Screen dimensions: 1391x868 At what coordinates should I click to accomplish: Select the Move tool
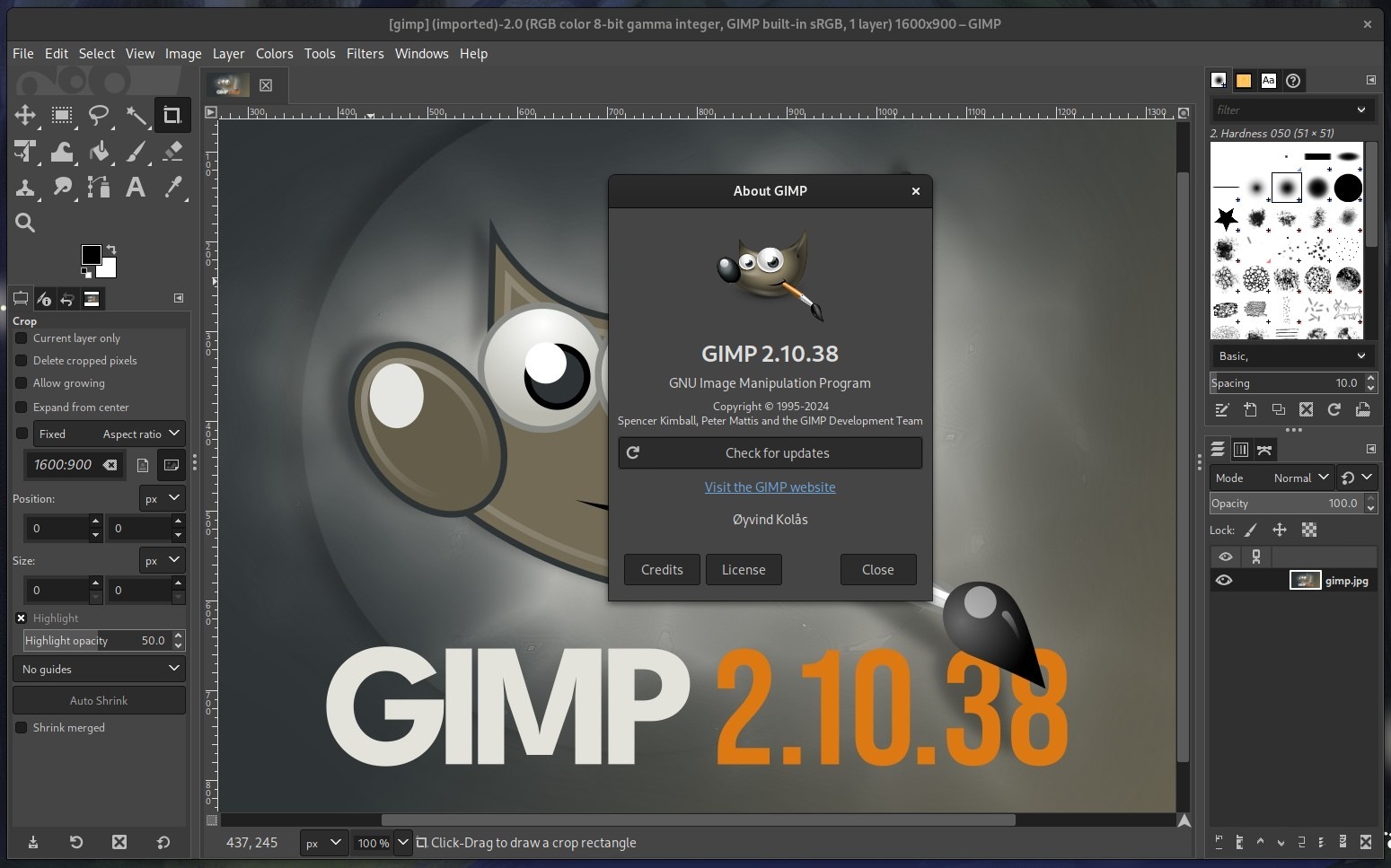point(25,115)
